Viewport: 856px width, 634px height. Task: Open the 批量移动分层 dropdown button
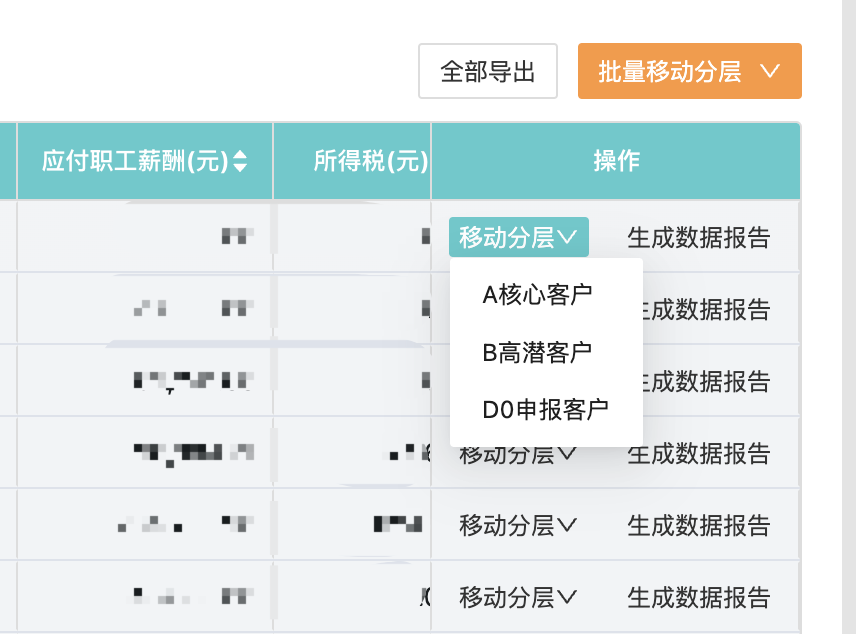pyautogui.click(x=689, y=71)
